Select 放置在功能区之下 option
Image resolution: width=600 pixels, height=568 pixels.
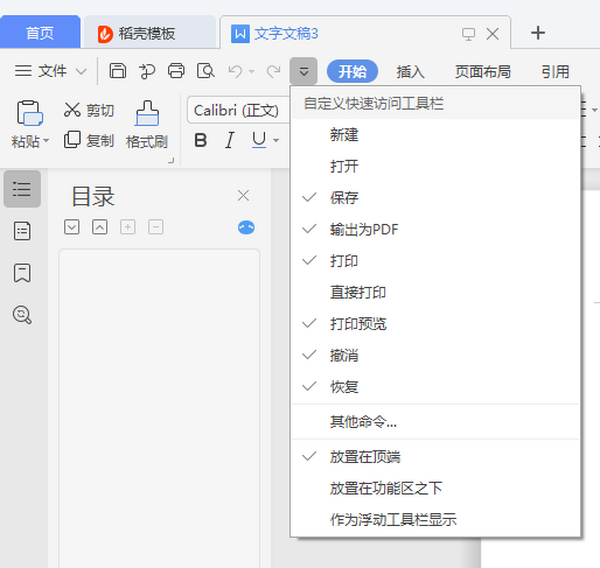[435, 488]
